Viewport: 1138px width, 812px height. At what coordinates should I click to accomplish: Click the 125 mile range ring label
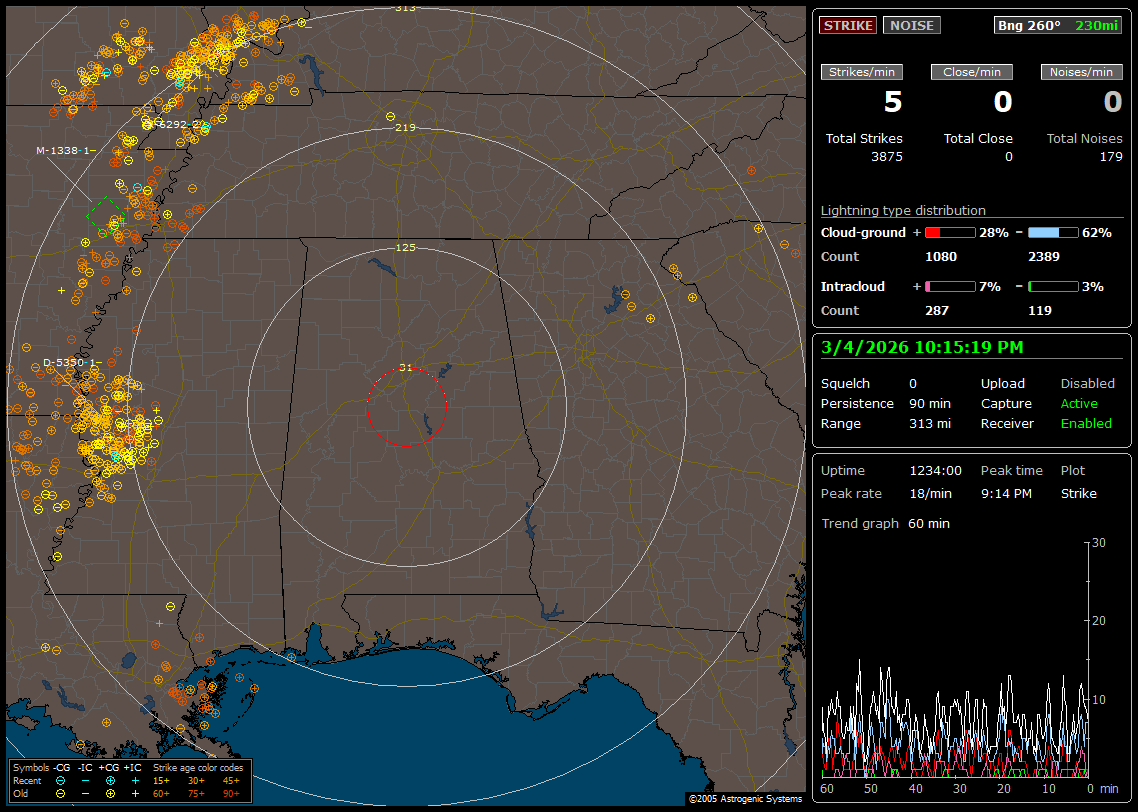[405, 247]
